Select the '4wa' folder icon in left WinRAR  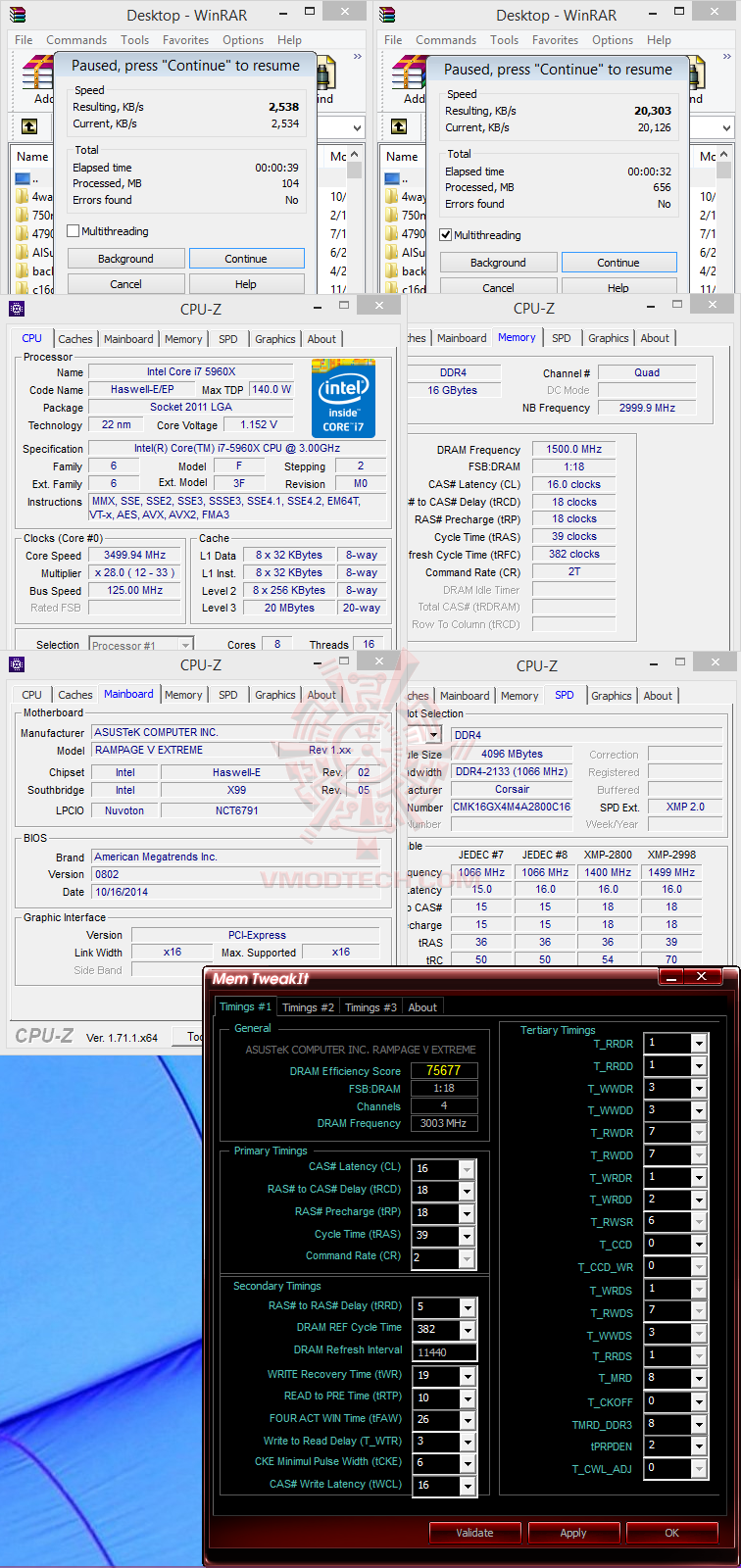(x=23, y=197)
